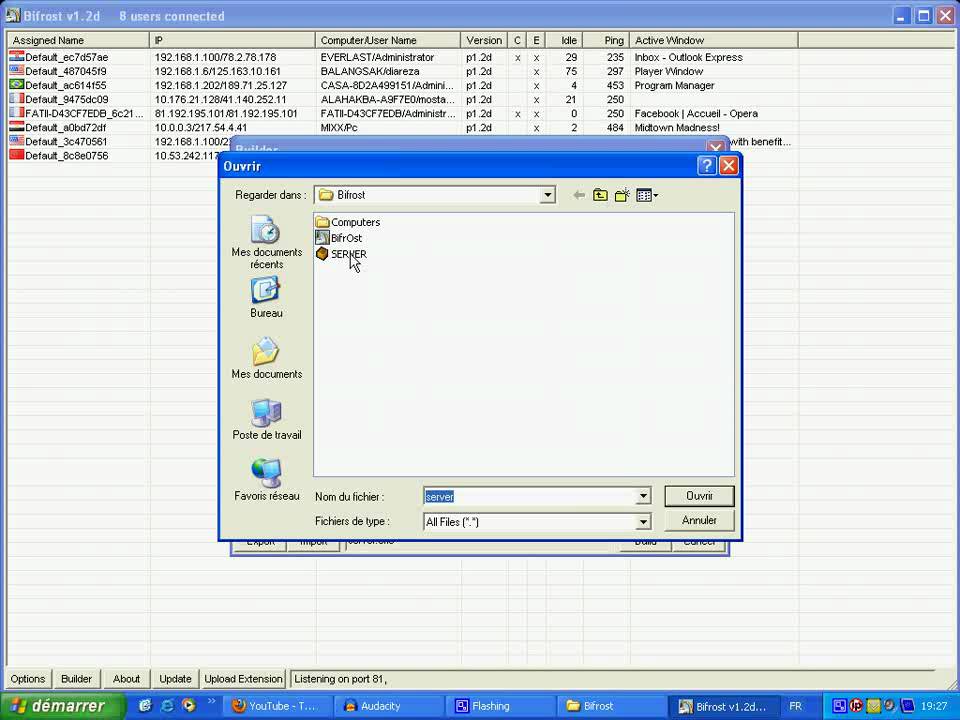Viewport: 960px width, 720px height.
Task: Click the Annuler button
Action: pyautogui.click(x=699, y=520)
